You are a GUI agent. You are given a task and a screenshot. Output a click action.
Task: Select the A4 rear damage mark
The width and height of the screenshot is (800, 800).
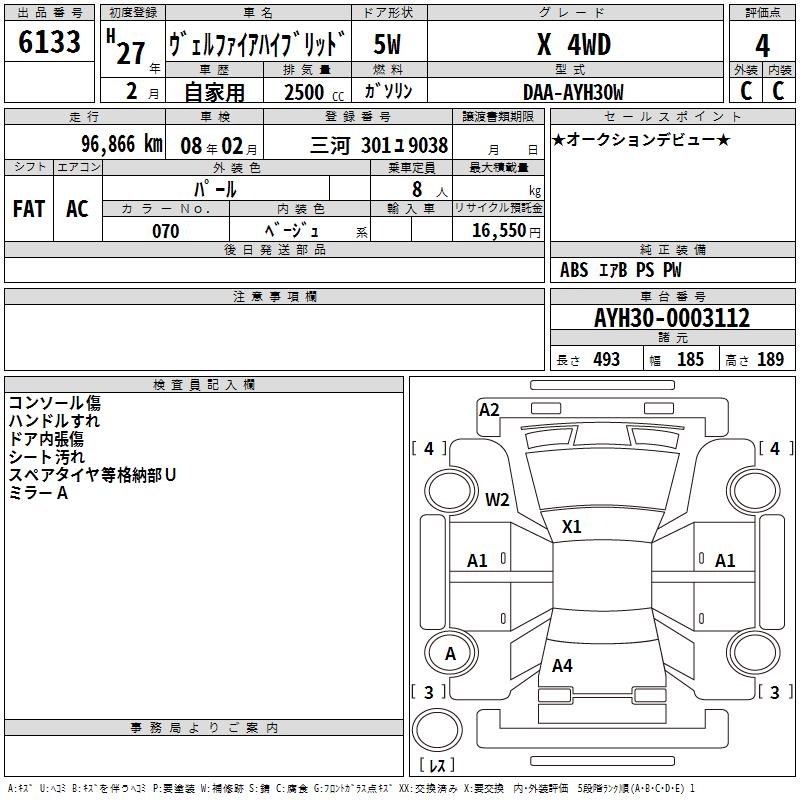click(x=562, y=666)
